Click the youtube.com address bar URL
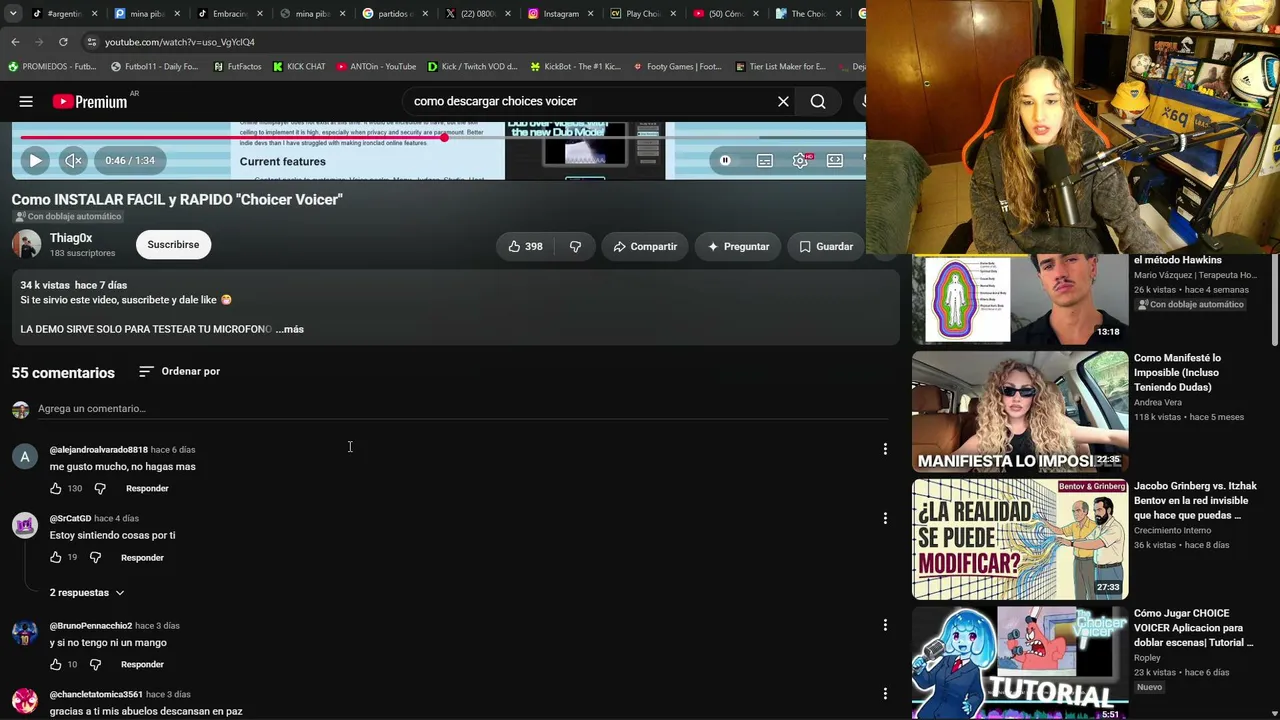The width and height of the screenshot is (1280, 720). (180, 42)
